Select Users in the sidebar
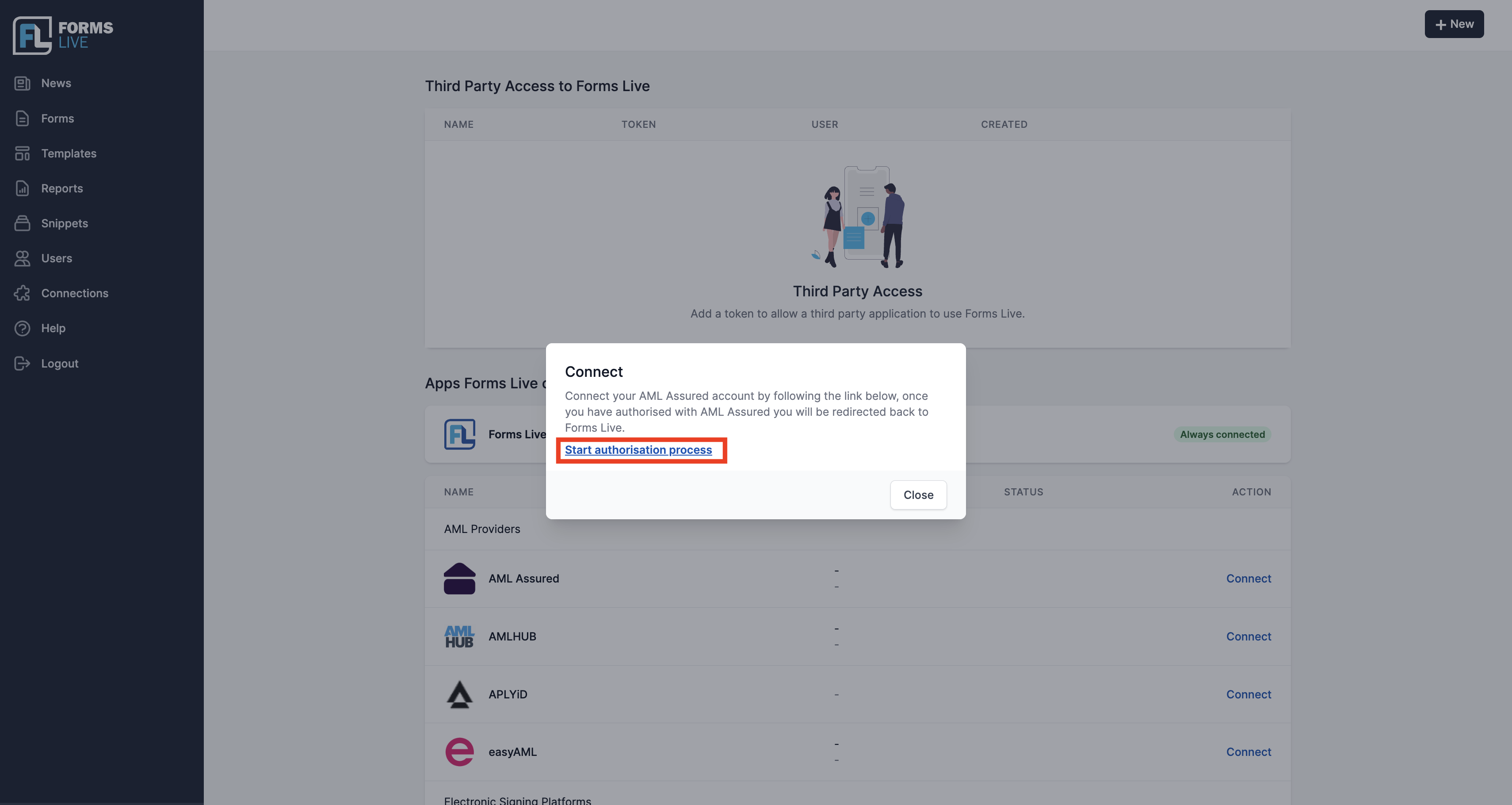Image resolution: width=1512 pixels, height=805 pixels. pos(56,258)
